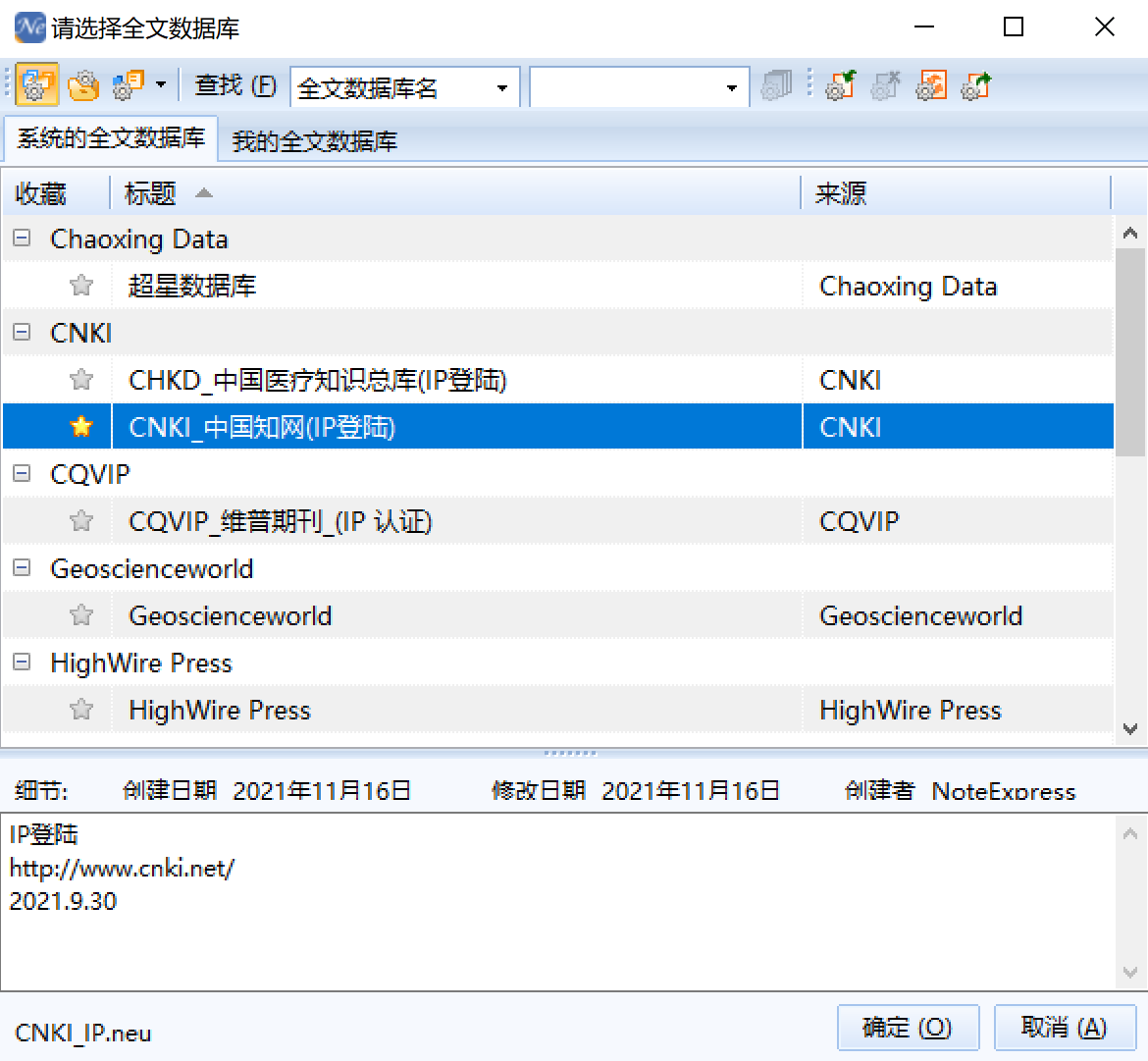
Task: Click the HighWire Press group header text
Action: click(141, 663)
